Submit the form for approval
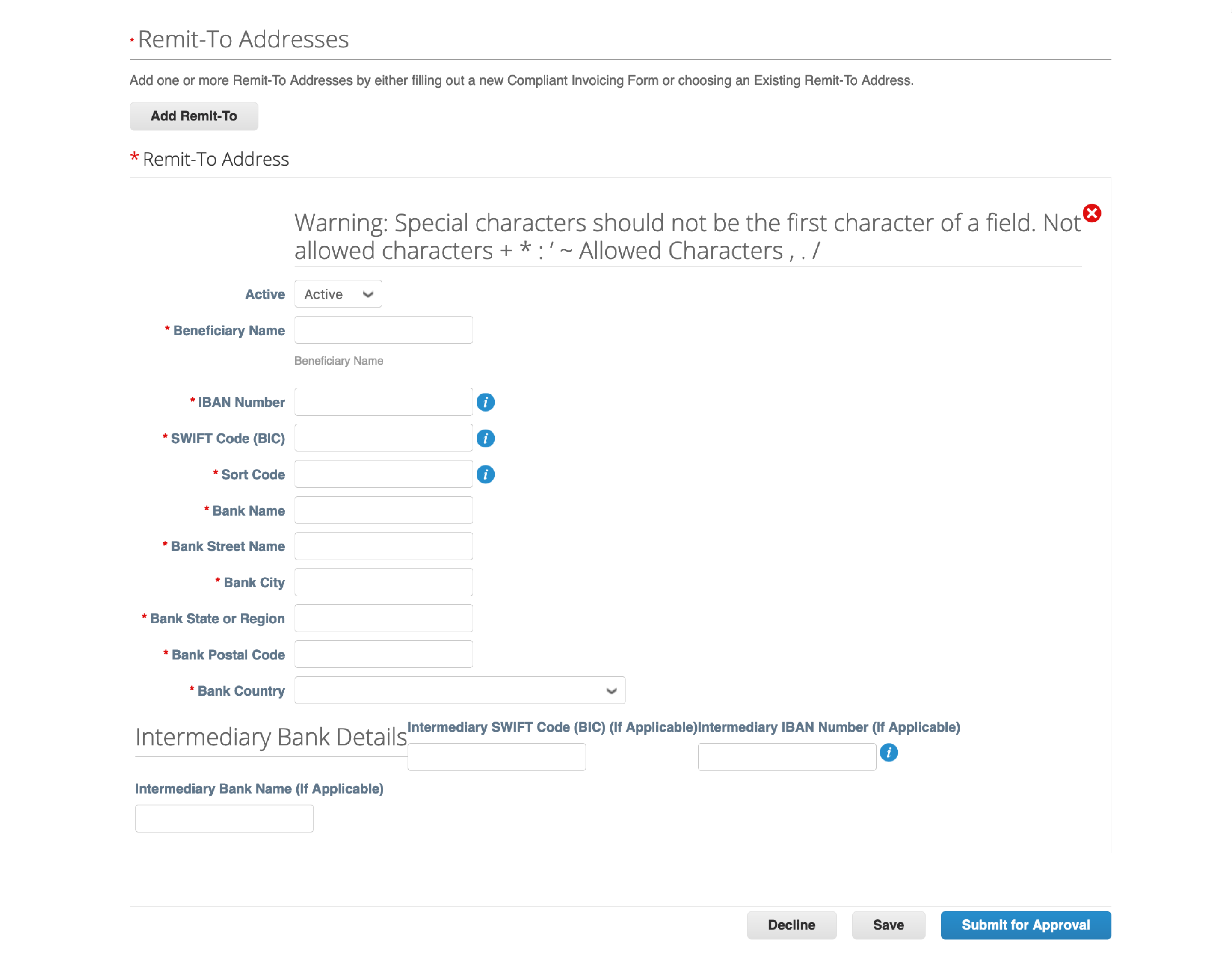The image size is (1232, 972). pos(1025,925)
